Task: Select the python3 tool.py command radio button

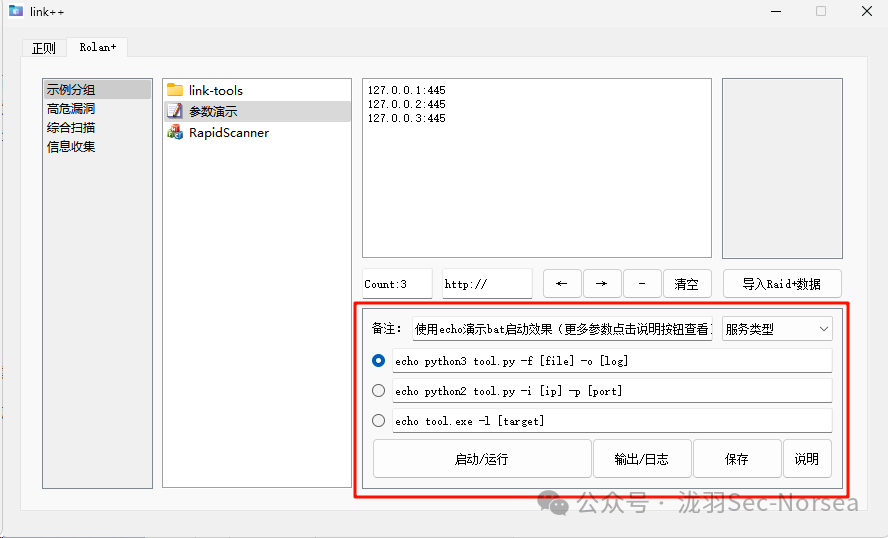Action: pos(378,361)
